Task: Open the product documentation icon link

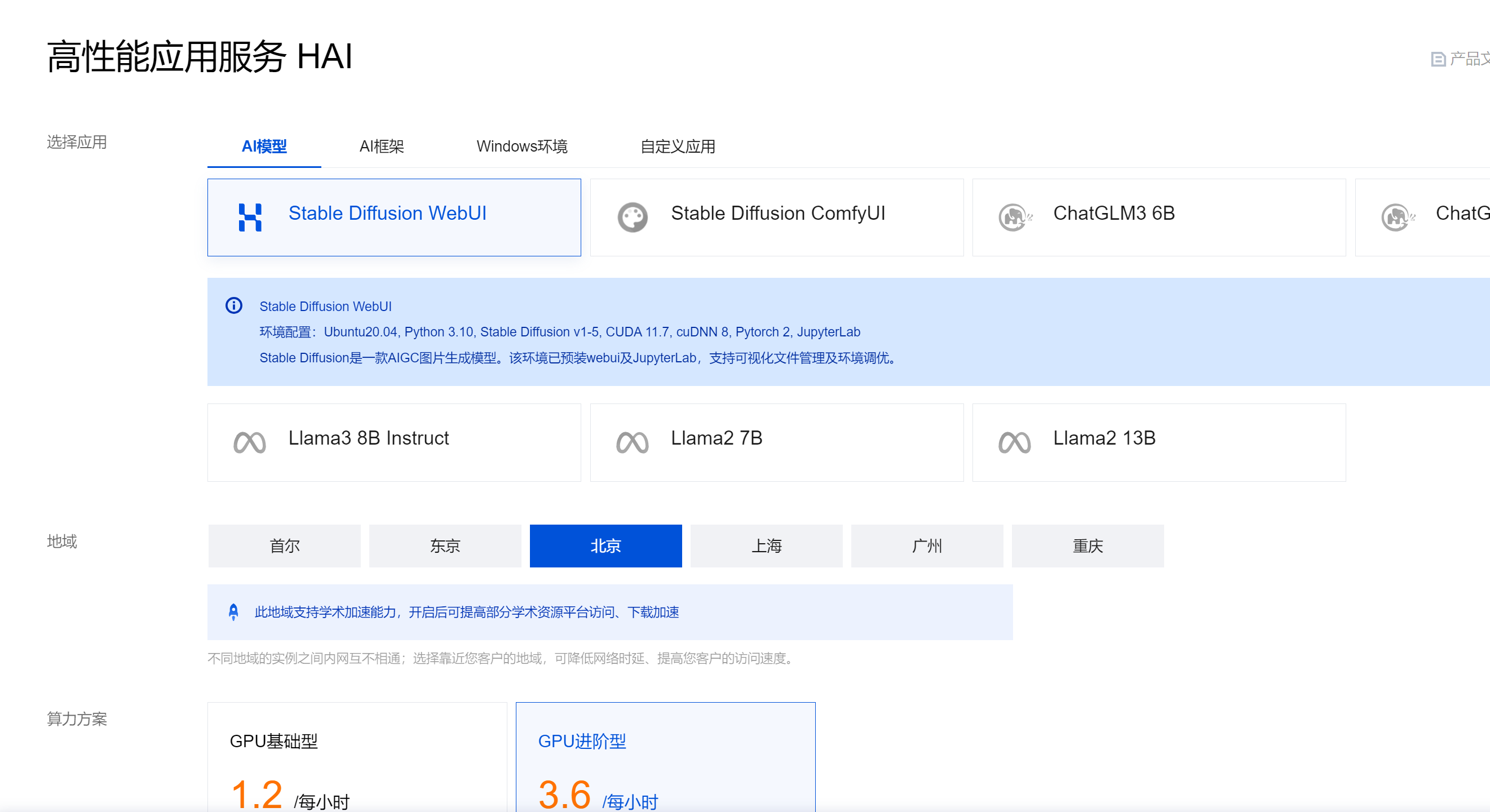Action: point(1438,59)
